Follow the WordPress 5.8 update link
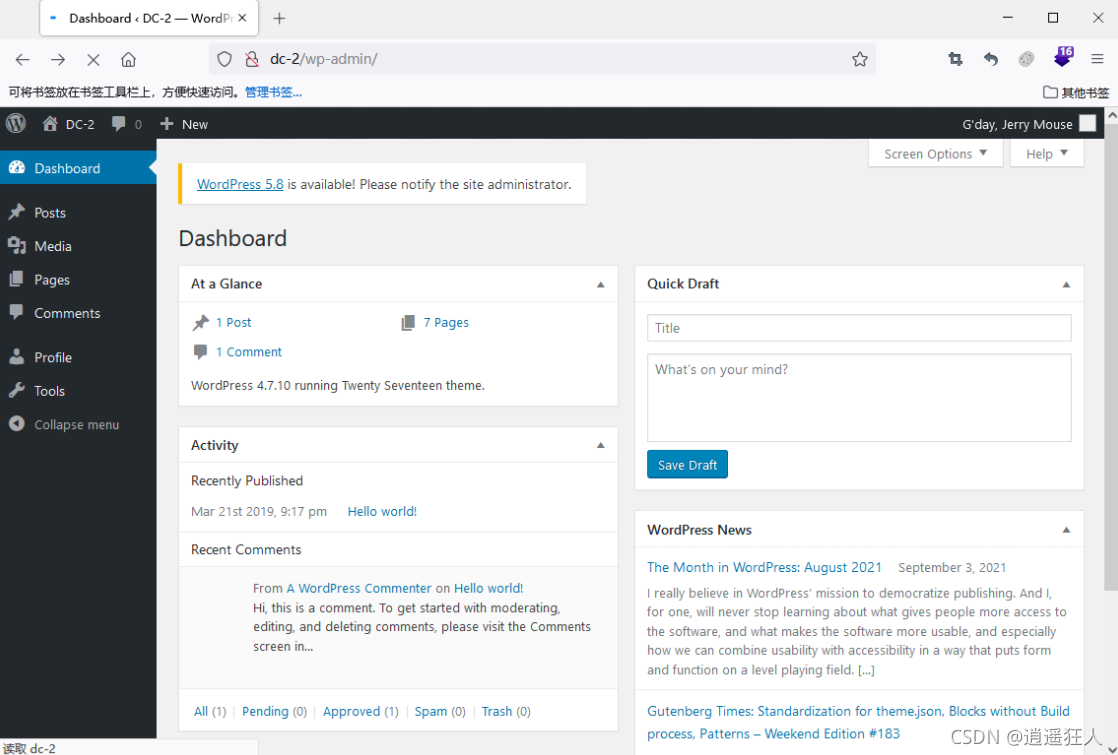The width and height of the screenshot is (1118, 755). pos(240,184)
